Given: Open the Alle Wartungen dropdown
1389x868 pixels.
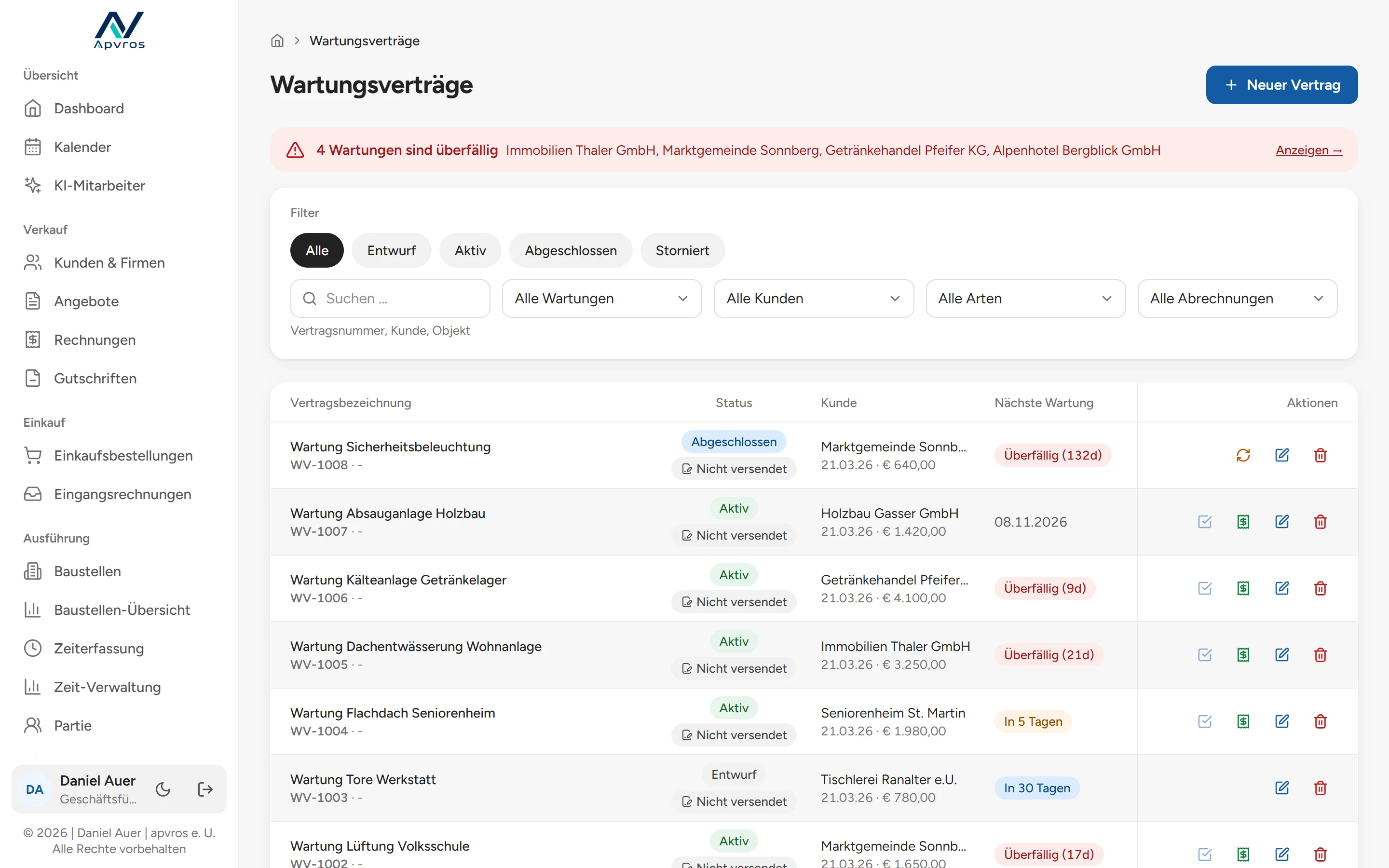Looking at the screenshot, I should (601, 298).
